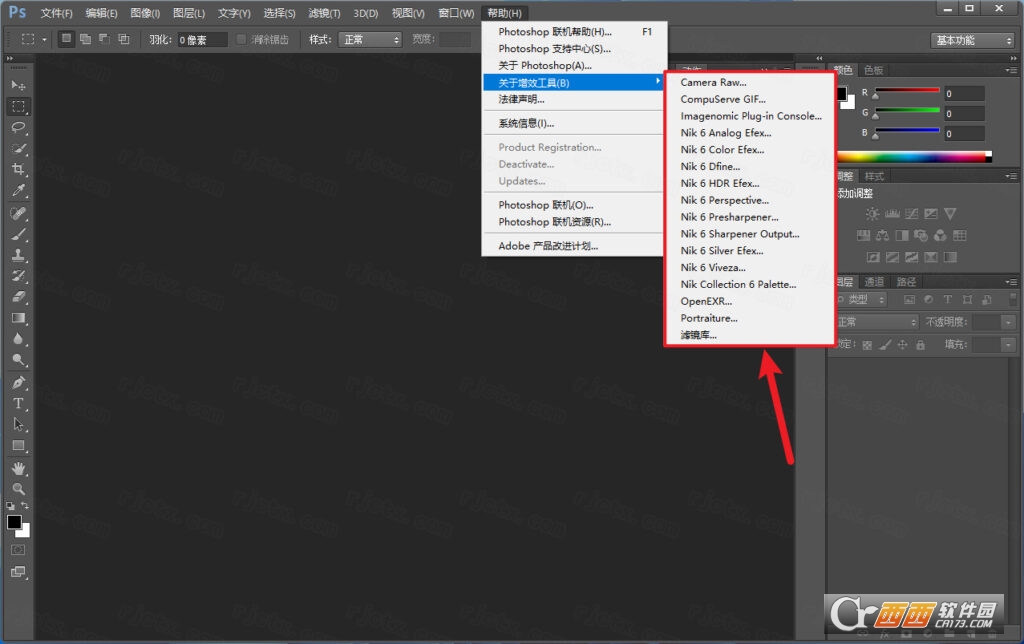Open the 样式 style dropdown in options bar
This screenshot has height=644, width=1024.
pyautogui.click(x=371, y=40)
